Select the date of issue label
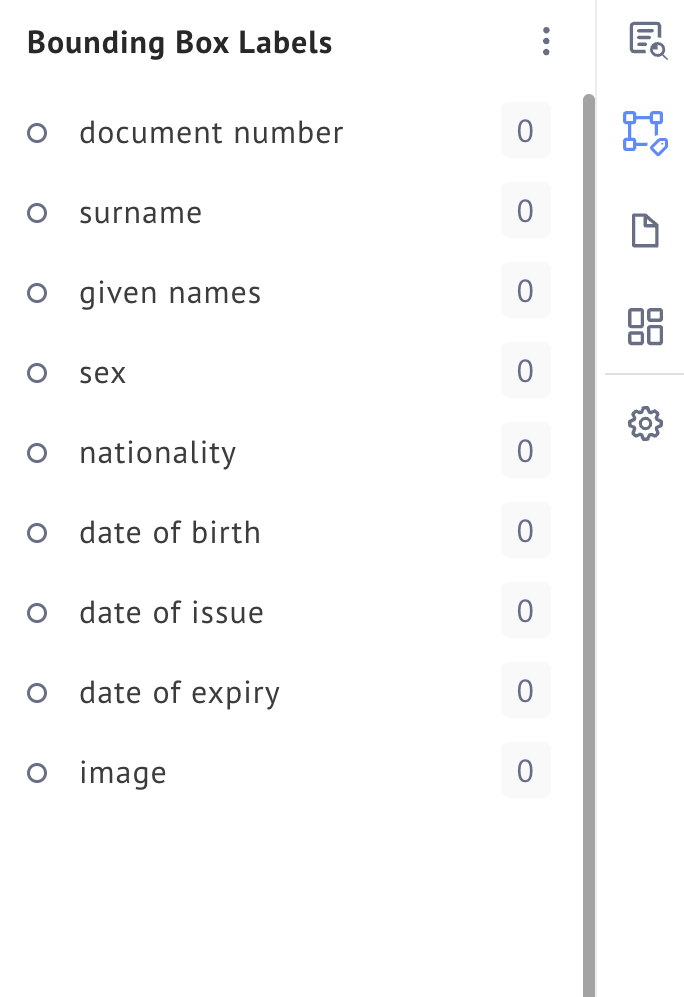The image size is (684, 997). point(172,613)
